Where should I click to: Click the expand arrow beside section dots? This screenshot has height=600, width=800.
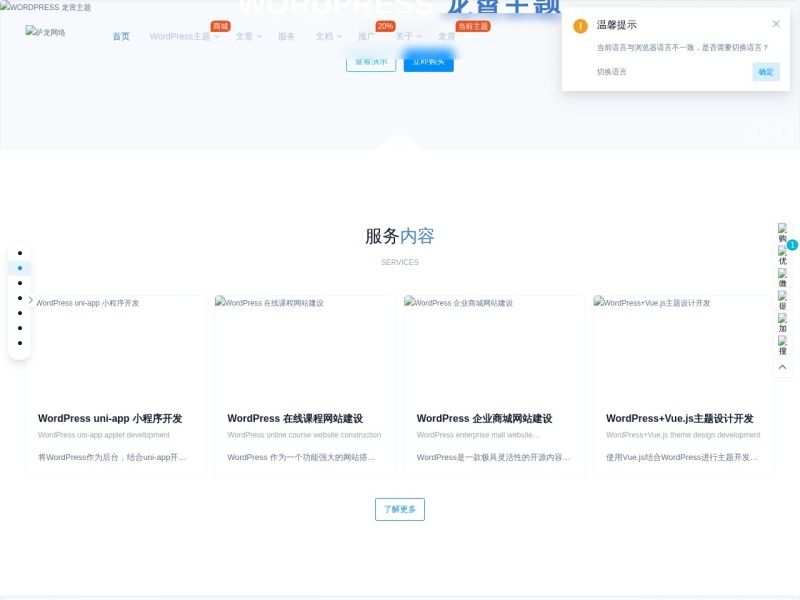click(31, 300)
